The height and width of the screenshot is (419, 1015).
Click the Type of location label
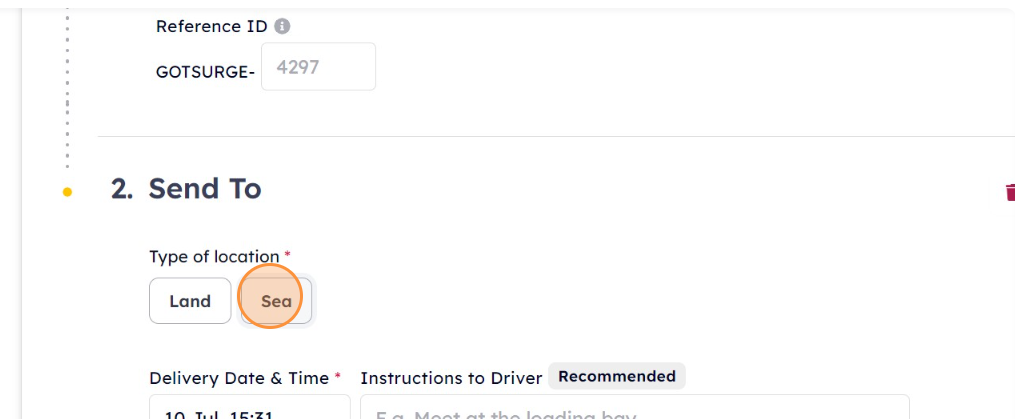click(x=214, y=256)
